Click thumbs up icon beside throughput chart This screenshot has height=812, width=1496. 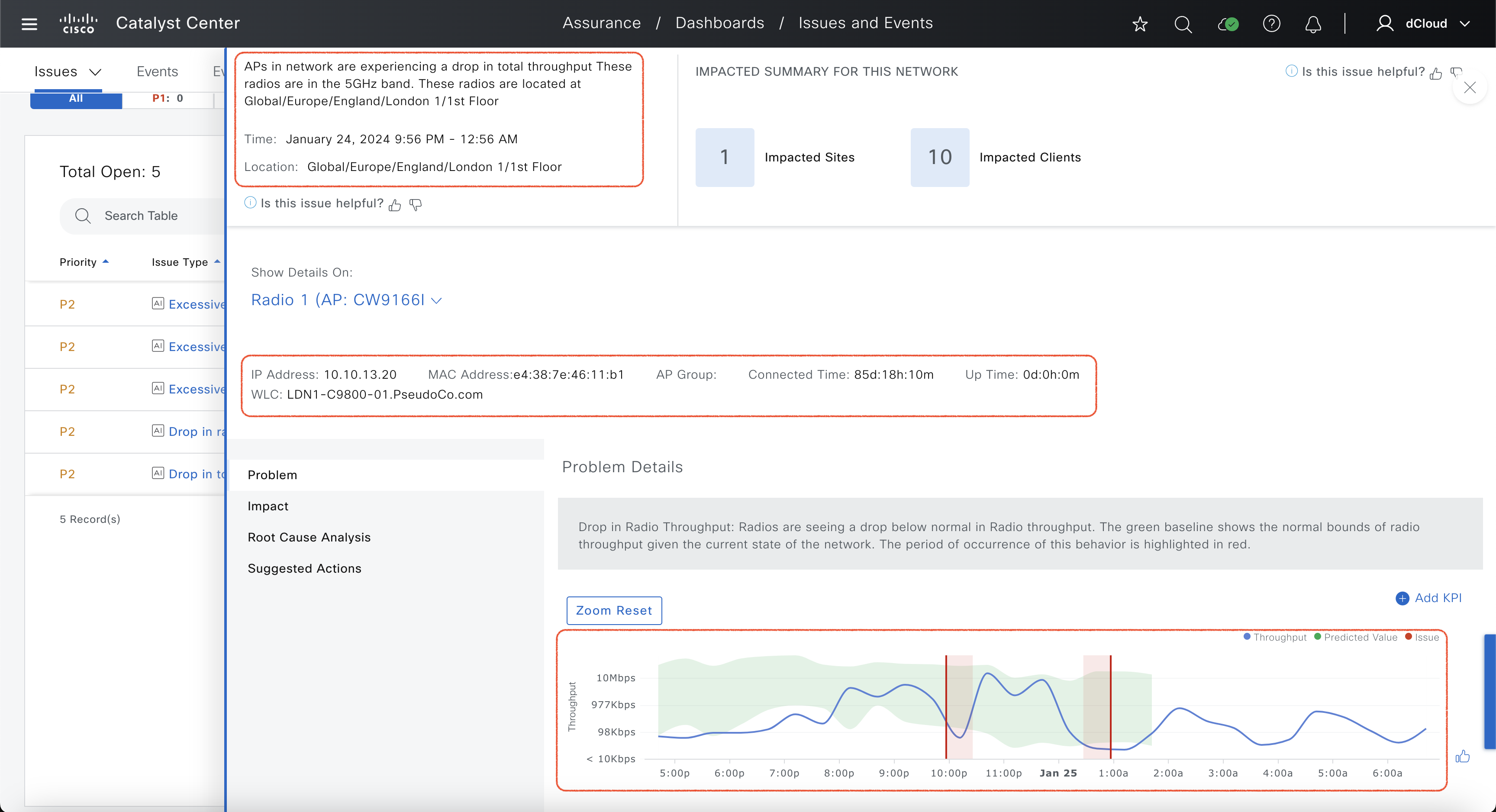coord(1462,756)
